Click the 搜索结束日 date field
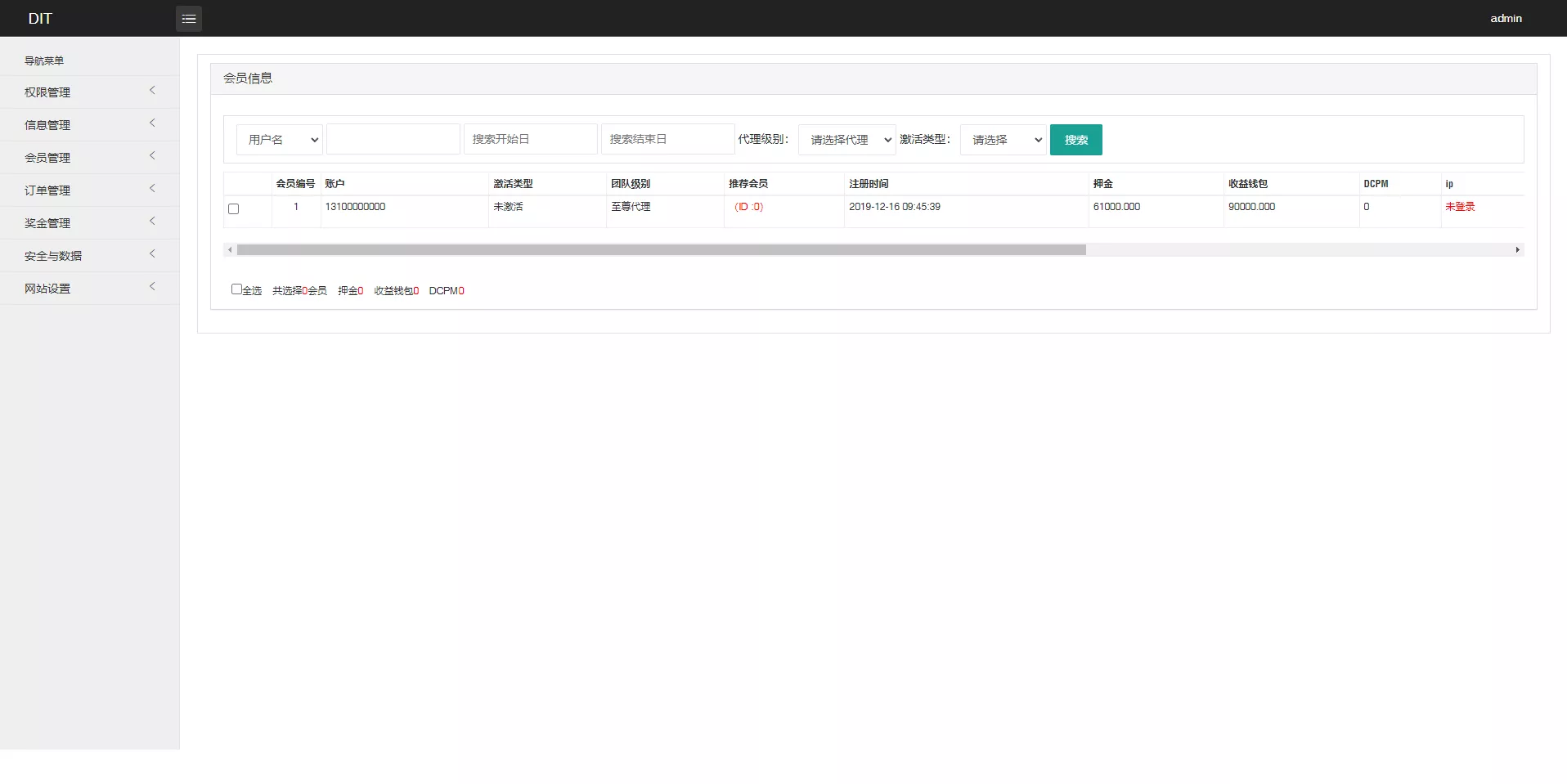The image size is (1567, 784). click(x=667, y=140)
